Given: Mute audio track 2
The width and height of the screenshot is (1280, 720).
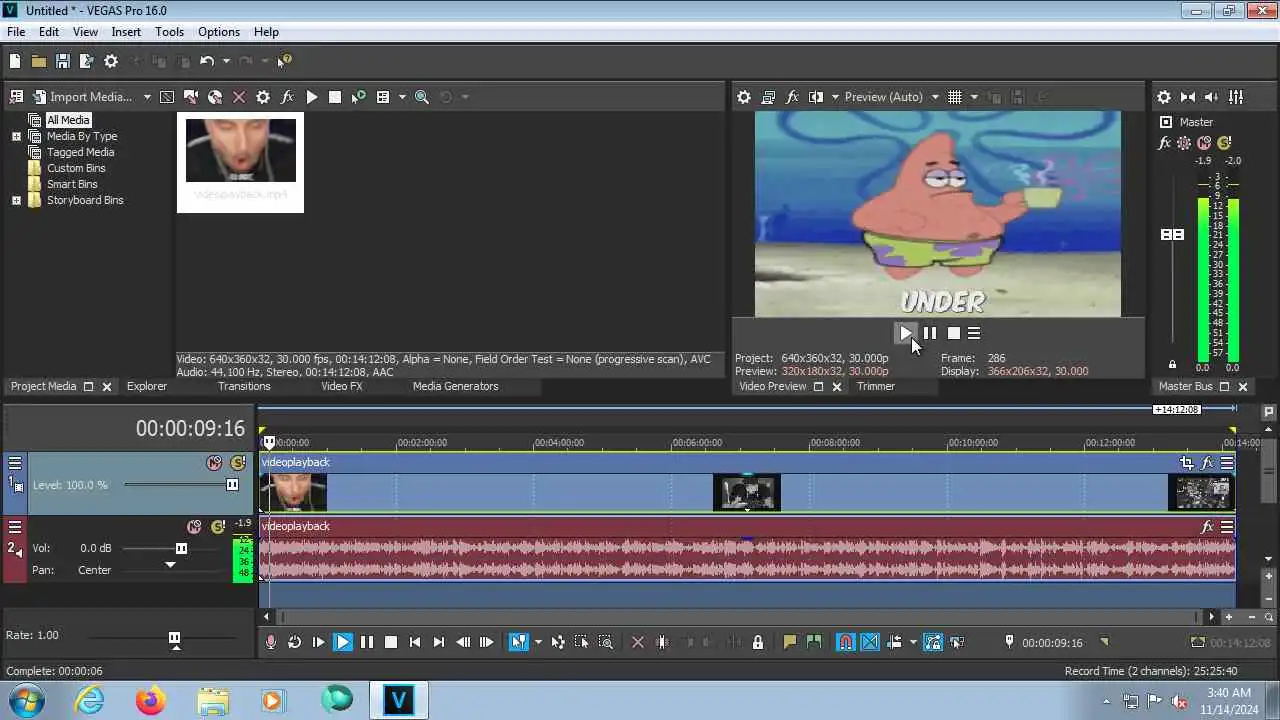Looking at the screenshot, I should pyautogui.click(x=195, y=527).
